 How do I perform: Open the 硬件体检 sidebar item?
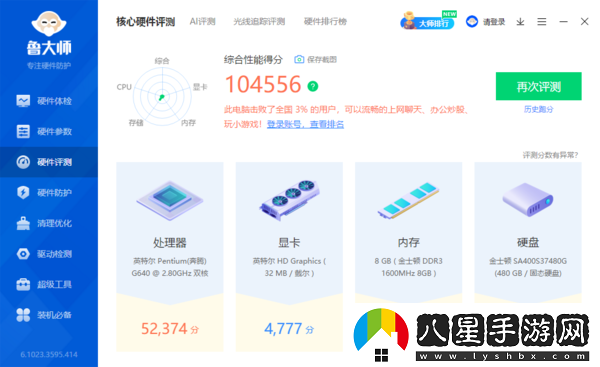coord(49,101)
